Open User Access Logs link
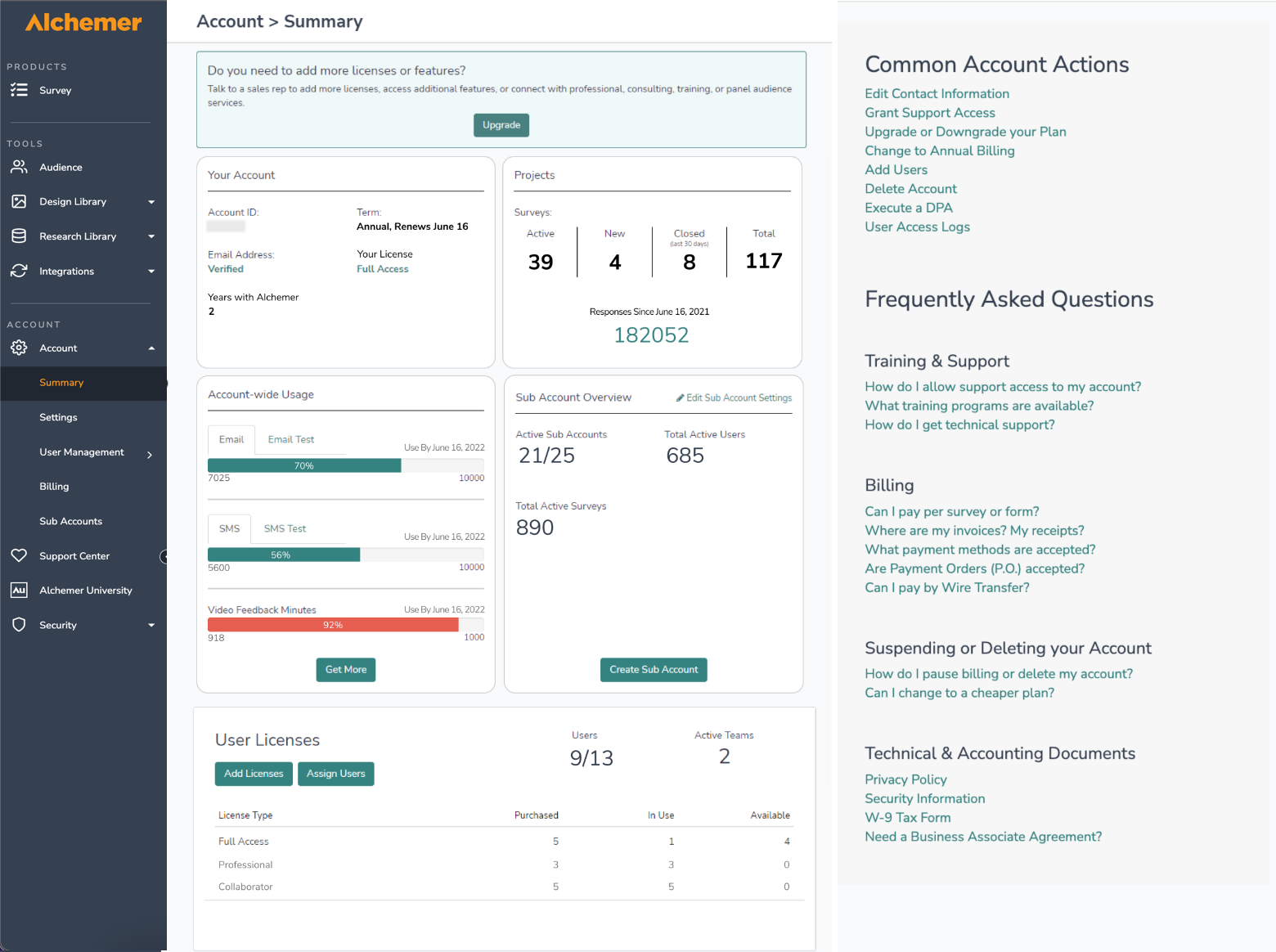Screen dimensions: 1276x952 click(x=918, y=227)
